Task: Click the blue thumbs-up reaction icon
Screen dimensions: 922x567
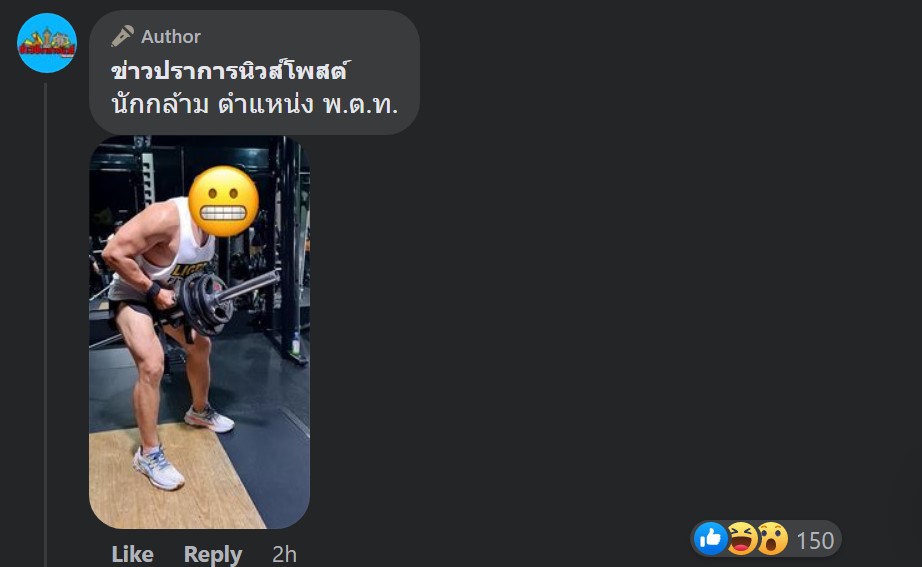Action: [710, 538]
